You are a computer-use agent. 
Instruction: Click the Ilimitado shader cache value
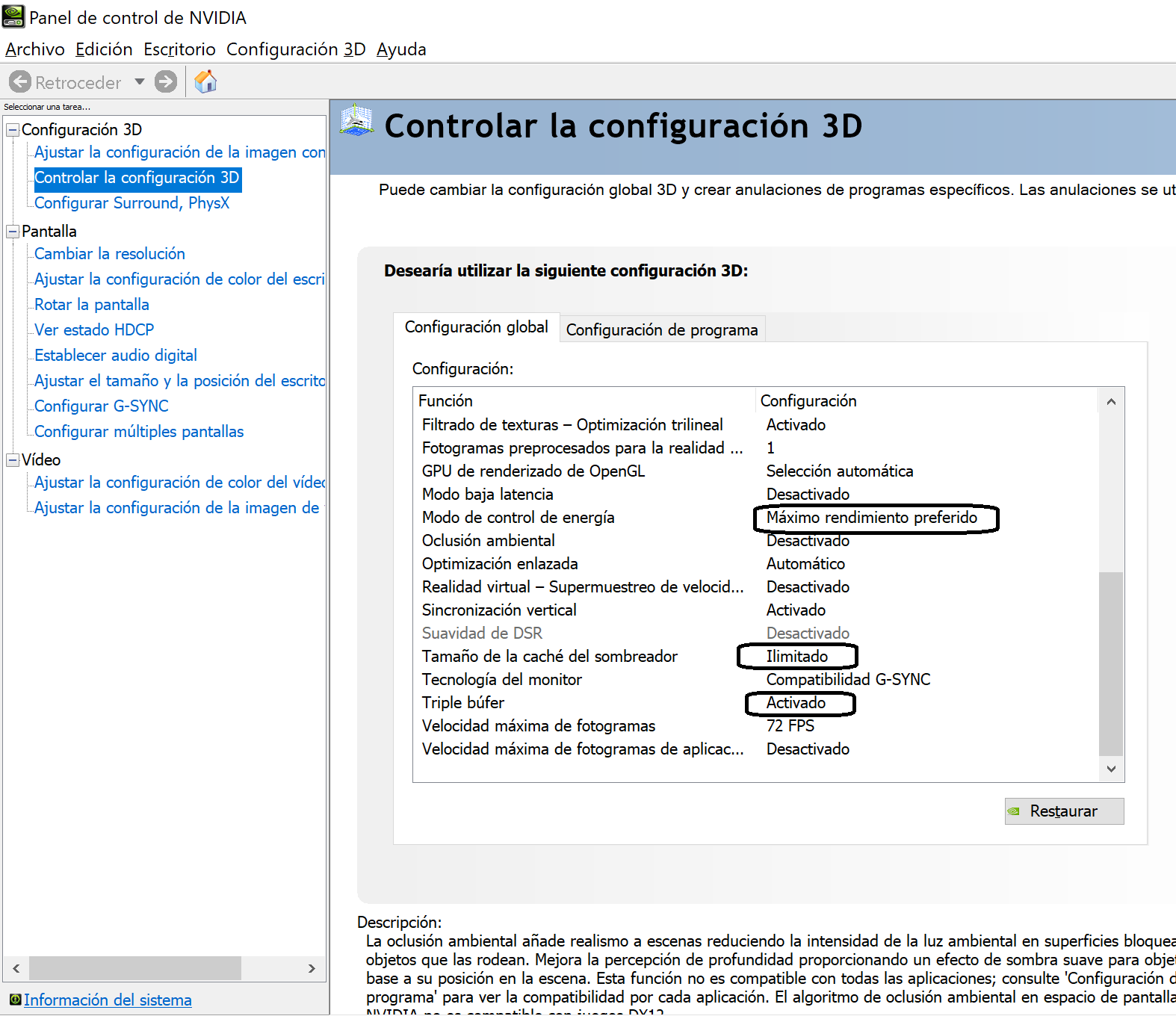click(x=797, y=657)
